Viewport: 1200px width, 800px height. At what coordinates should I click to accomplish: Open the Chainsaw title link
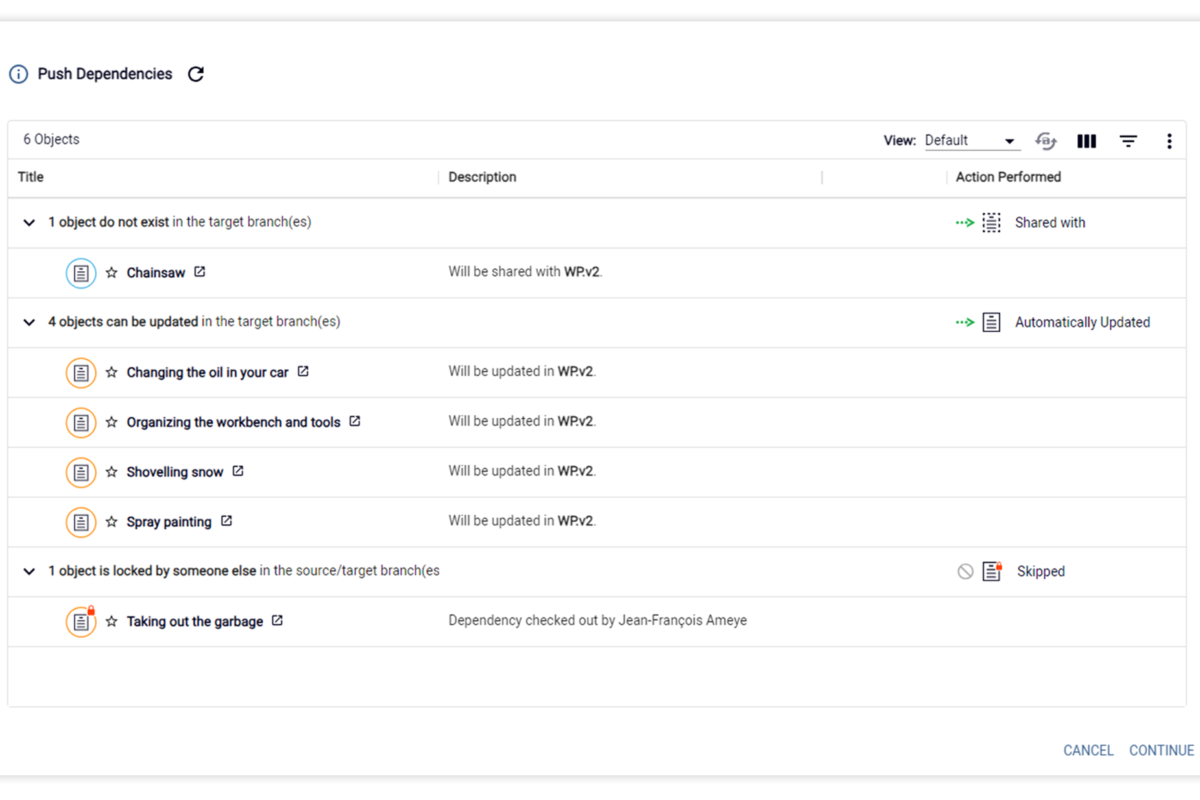156,273
